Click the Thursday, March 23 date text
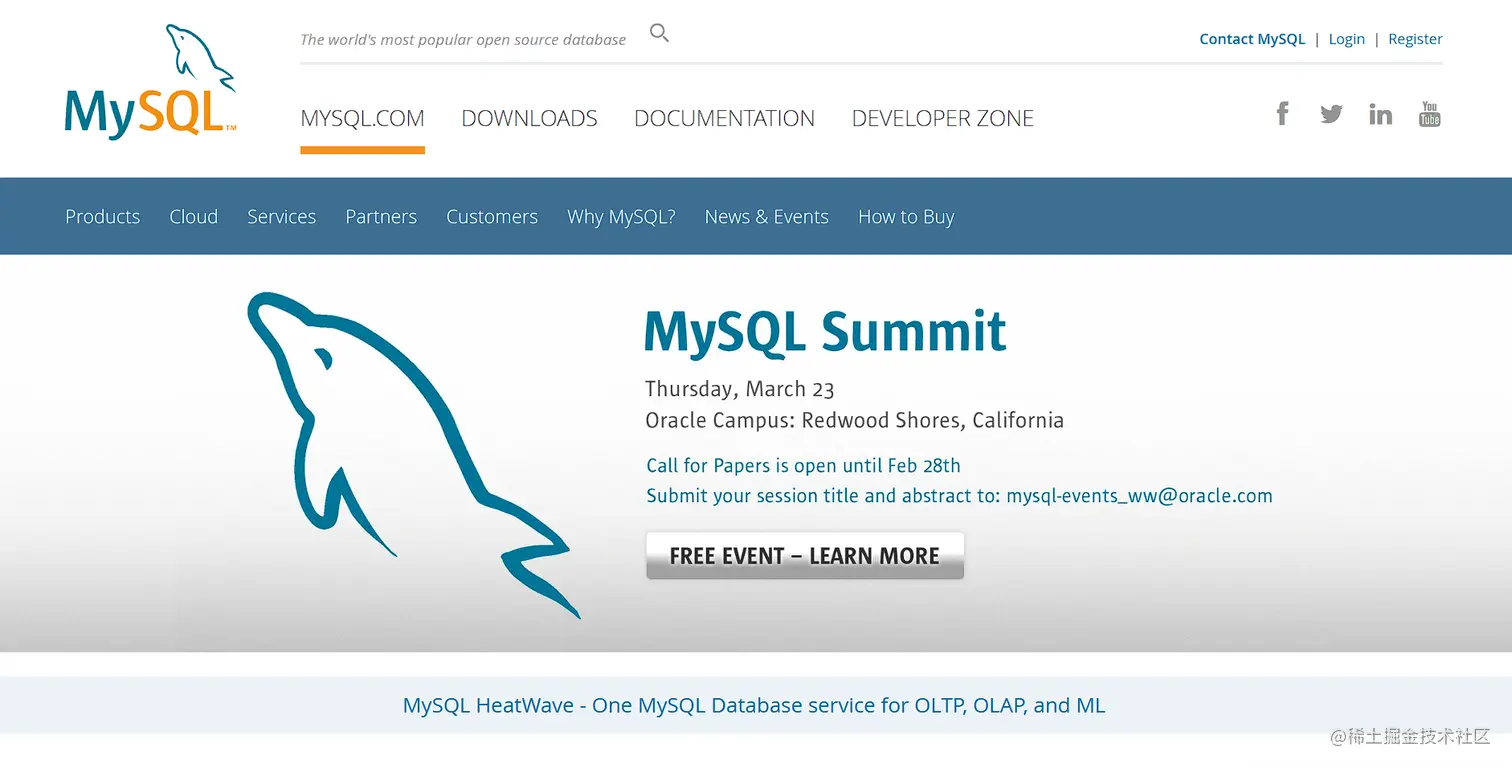 739,389
